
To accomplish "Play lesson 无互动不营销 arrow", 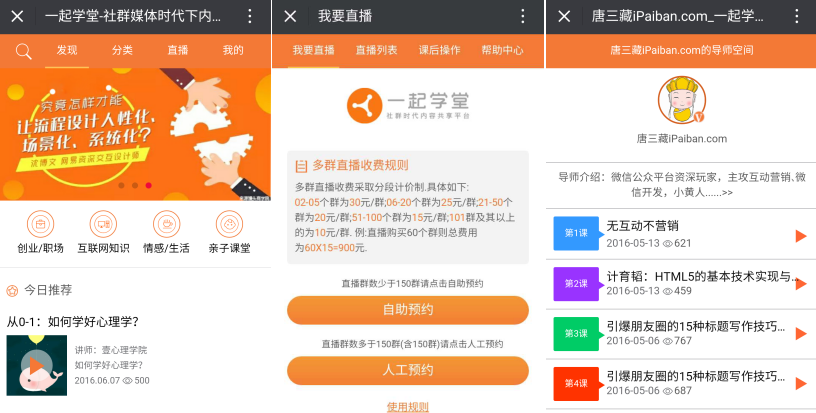I will [x=800, y=236].
